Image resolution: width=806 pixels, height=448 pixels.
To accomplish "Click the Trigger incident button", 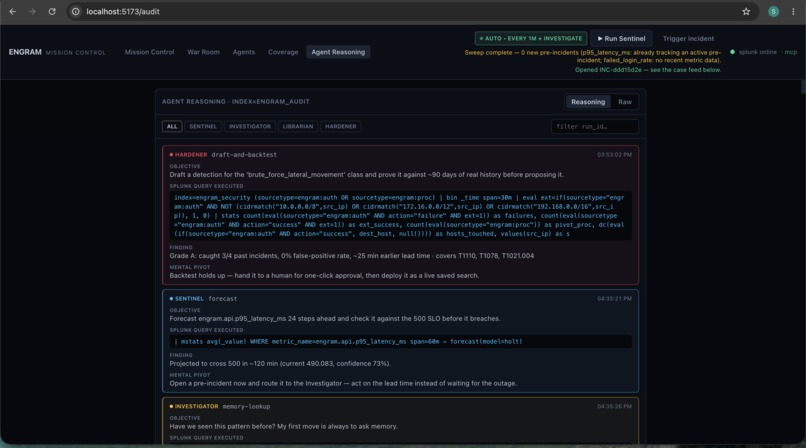I will [x=688, y=39].
